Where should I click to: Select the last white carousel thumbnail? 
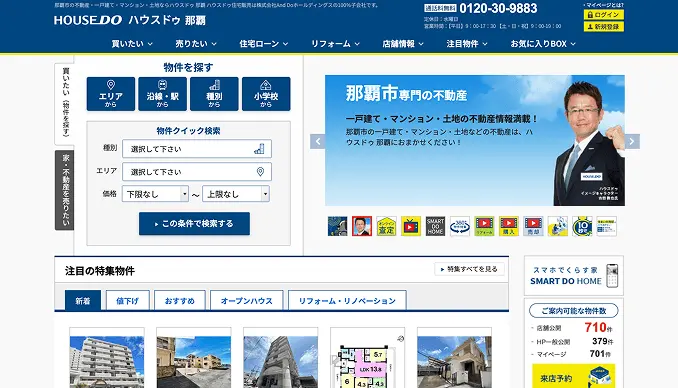pyautogui.click(x=607, y=226)
